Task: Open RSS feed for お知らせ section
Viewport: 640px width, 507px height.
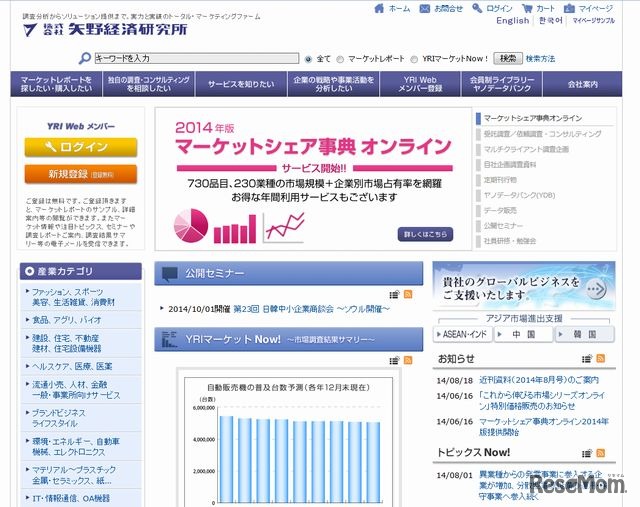Action: [x=600, y=358]
